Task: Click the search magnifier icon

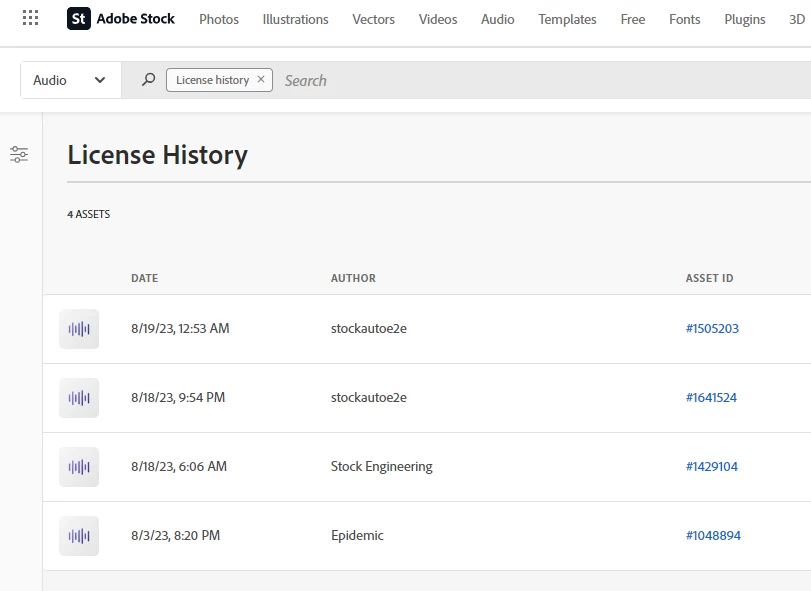Action: tap(148, 80)
